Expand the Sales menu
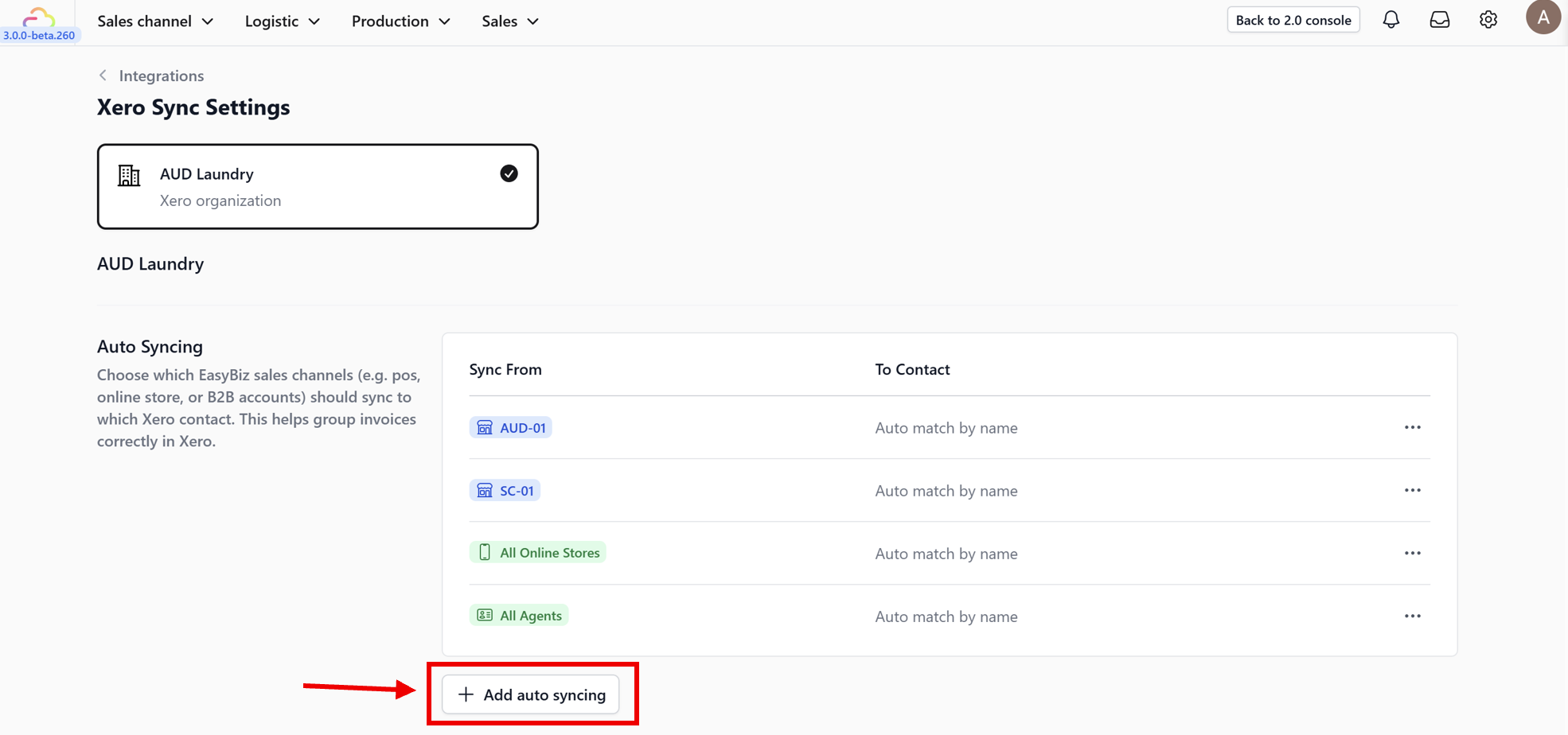The width and height of the screenshot is (1568, 735). pyautogui.click(x=510, y=21)
